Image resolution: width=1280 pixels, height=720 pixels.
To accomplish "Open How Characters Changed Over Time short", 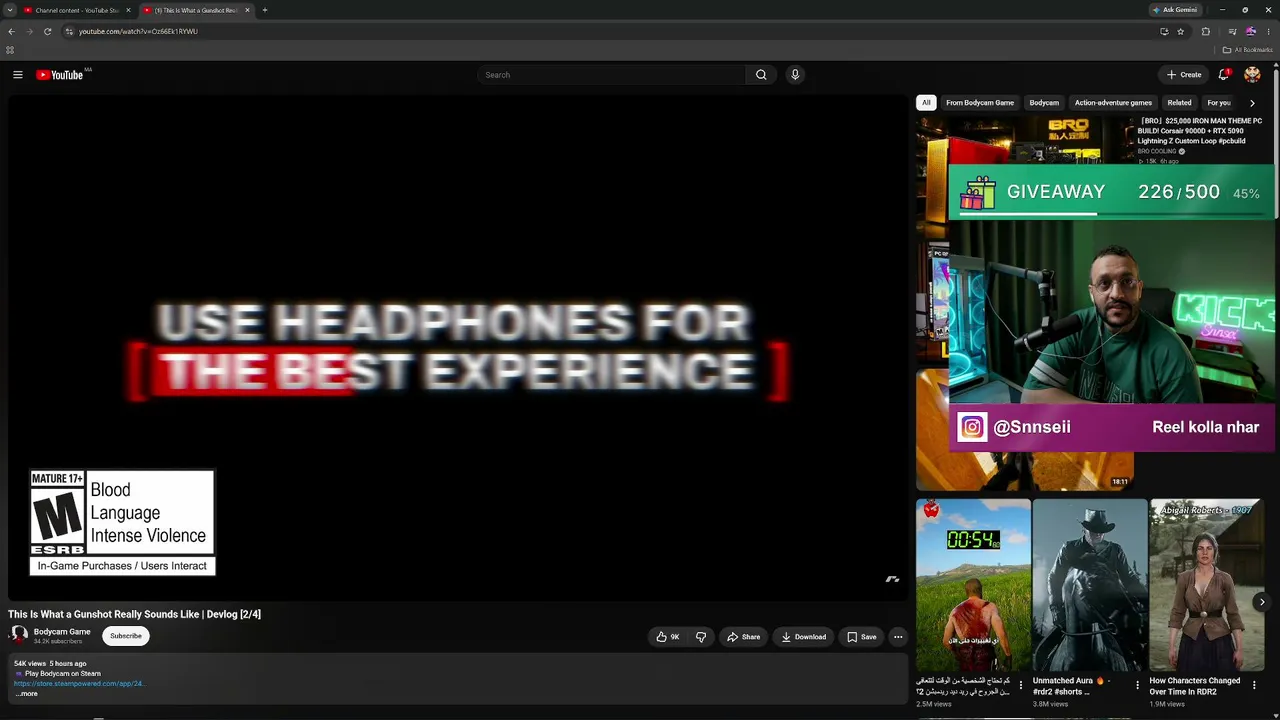I will 1206,585.
